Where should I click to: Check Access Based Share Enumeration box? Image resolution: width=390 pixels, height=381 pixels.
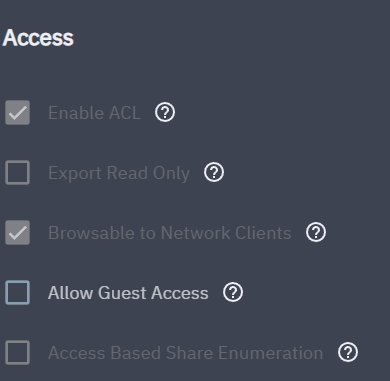(17, 352)
